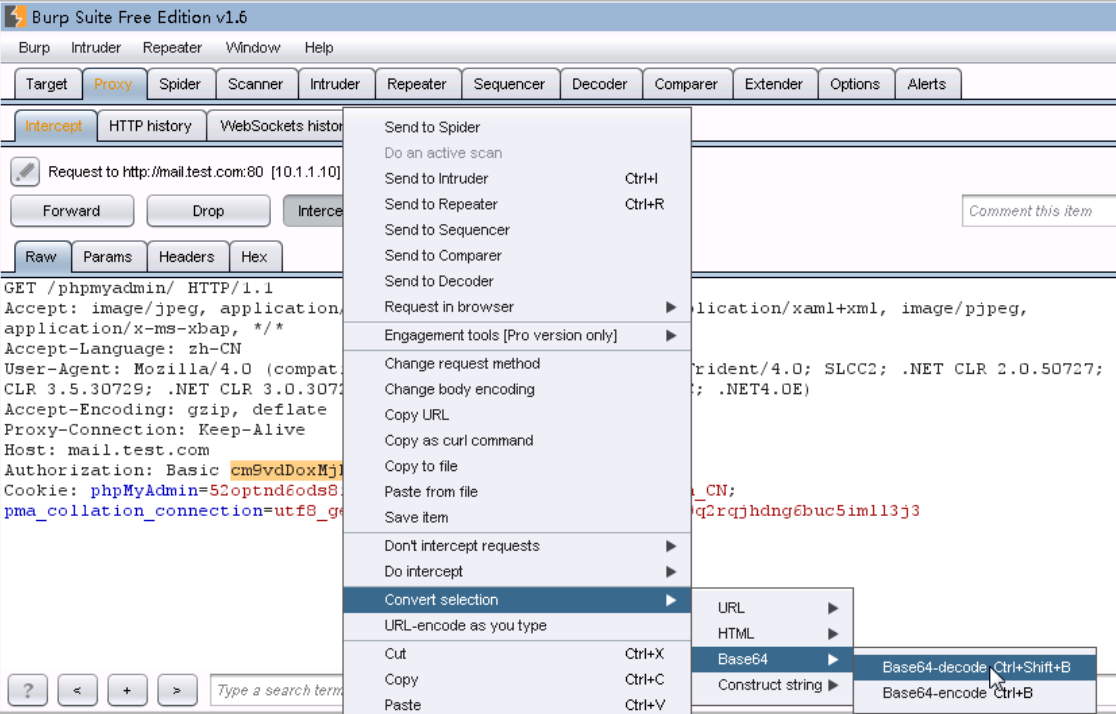
Task: Open the Burp menu
Action: pyautogui.click(x=34, y=48)
